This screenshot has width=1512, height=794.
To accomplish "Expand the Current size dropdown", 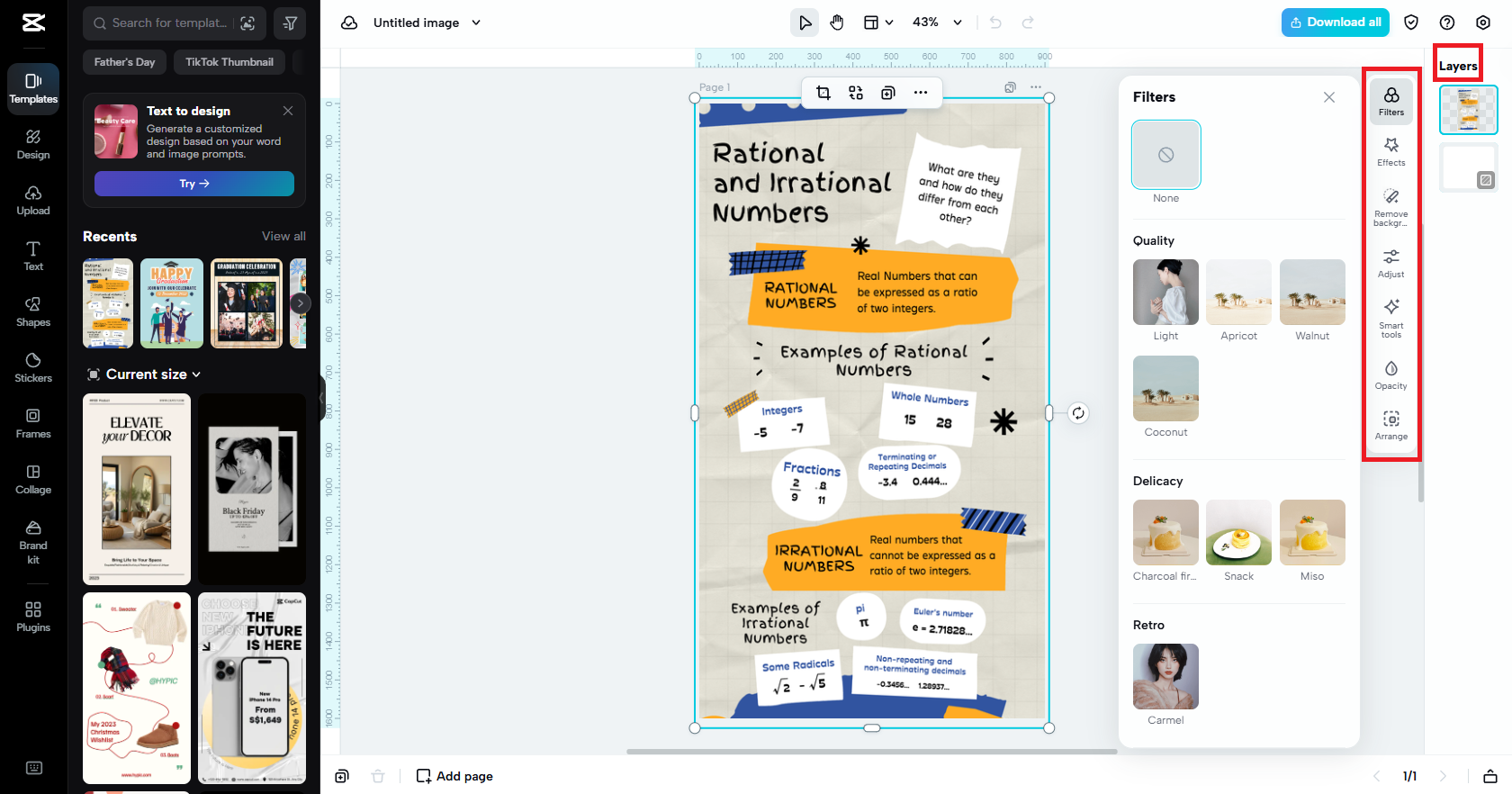I will 144,374.
